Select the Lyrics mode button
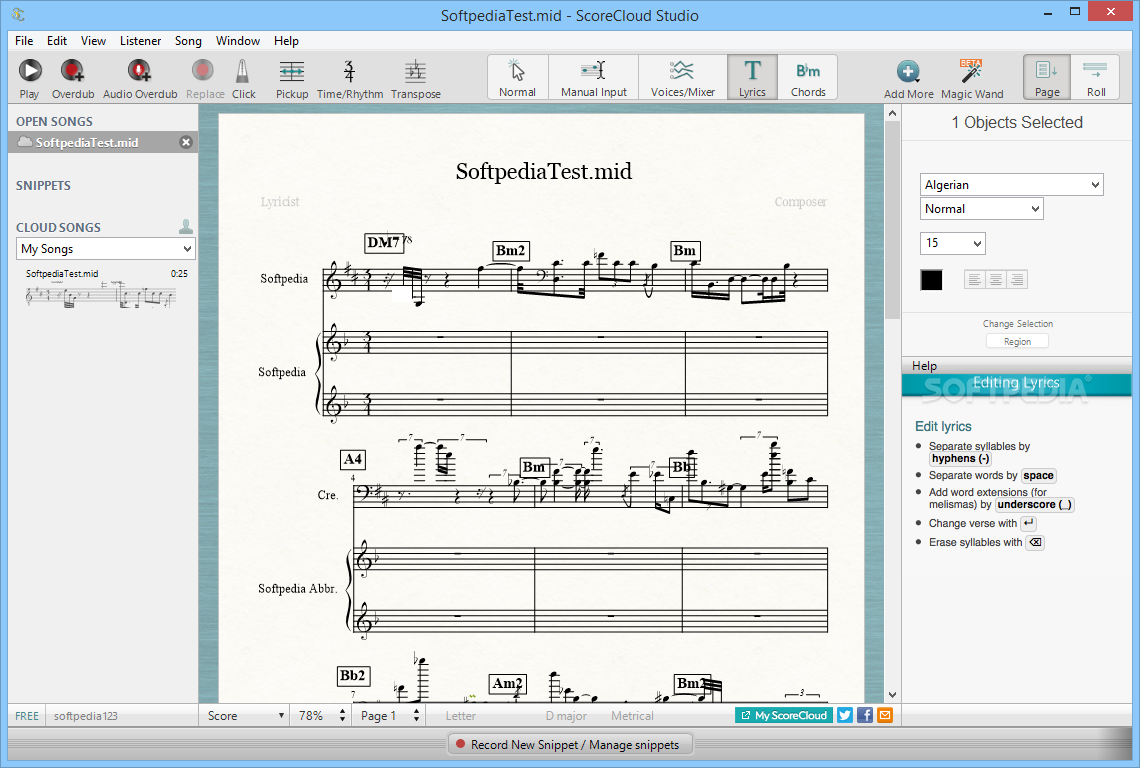 point(752,77)
